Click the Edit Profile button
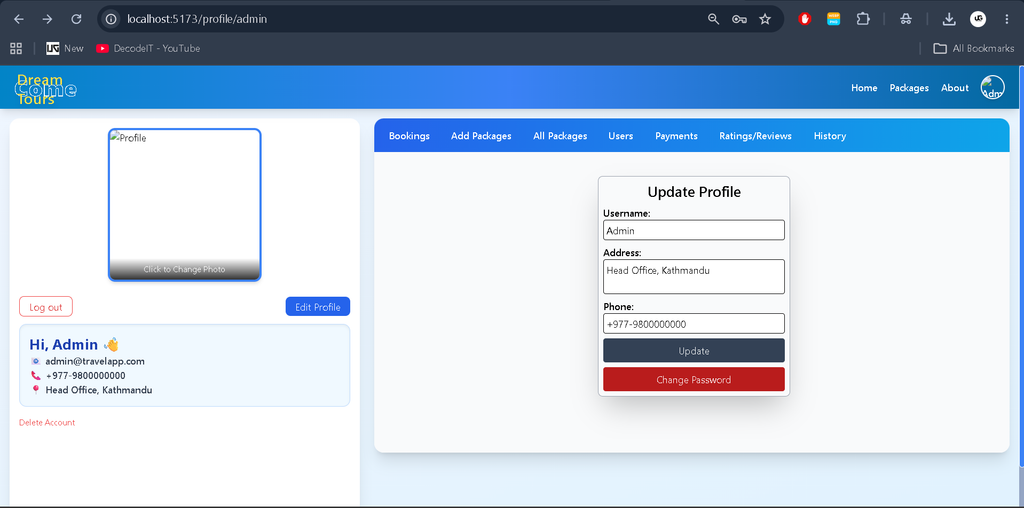Screen dimensions: 1024x508 [x=317, y=307]
